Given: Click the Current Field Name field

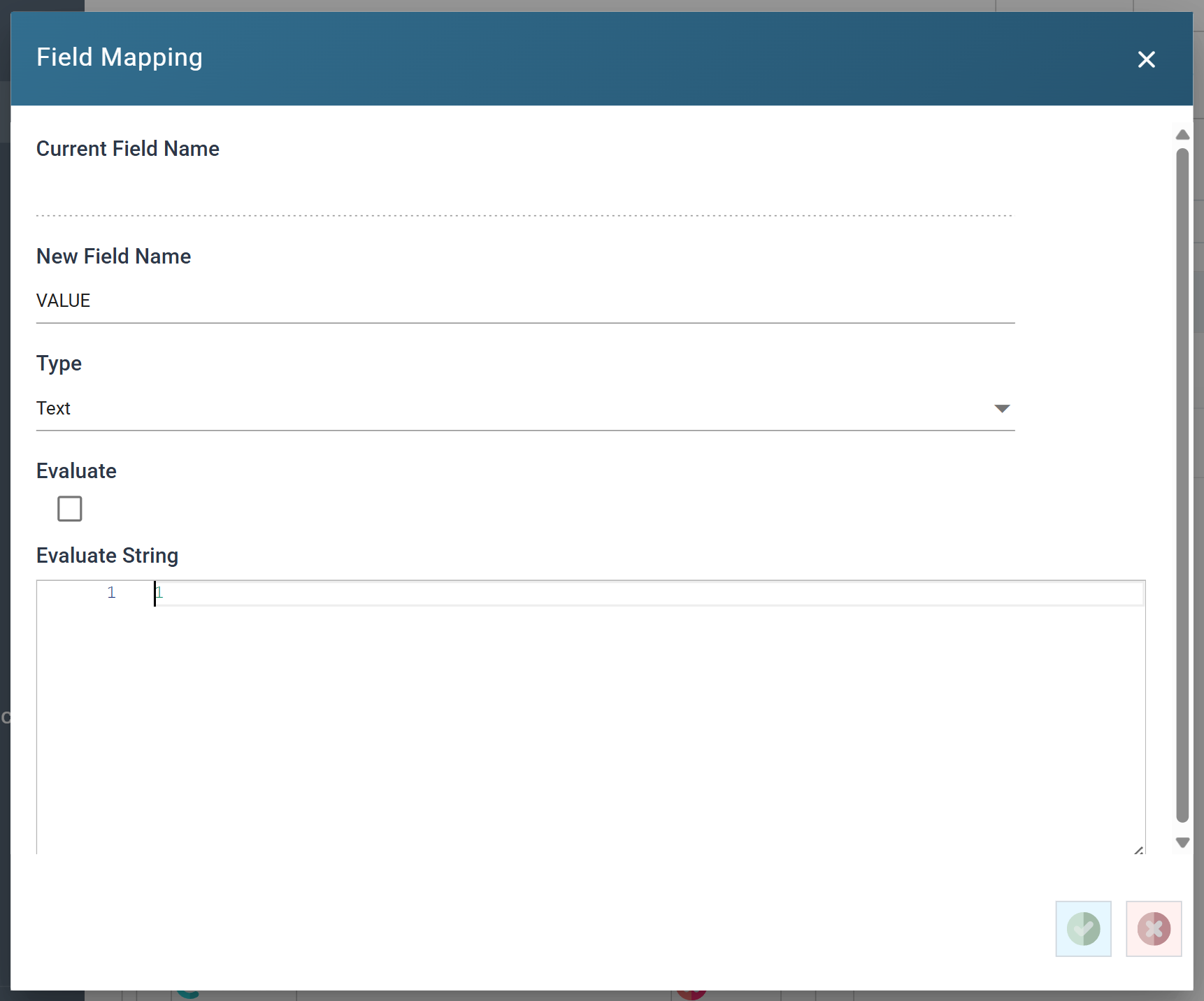Looking at the screenshot, I should pos(525,194).
